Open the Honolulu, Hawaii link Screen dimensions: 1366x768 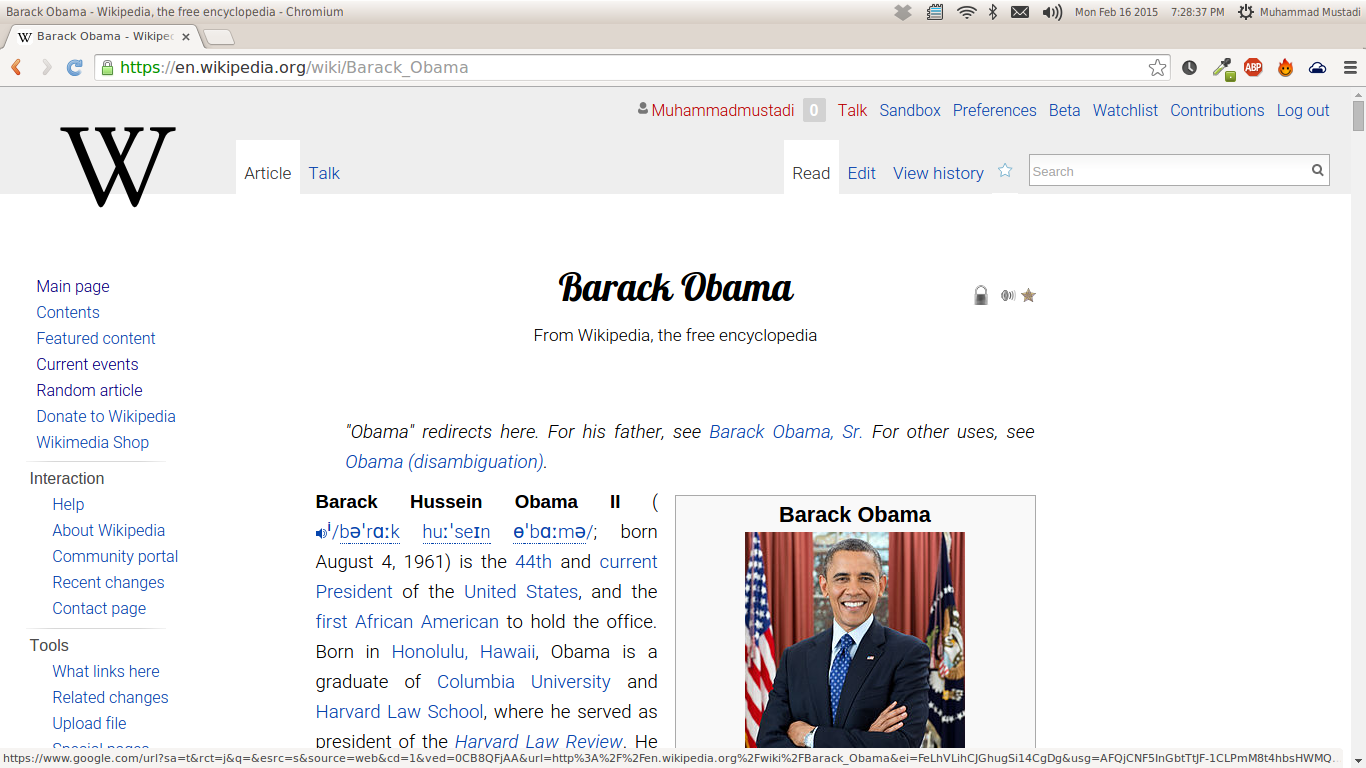[463, 652]
